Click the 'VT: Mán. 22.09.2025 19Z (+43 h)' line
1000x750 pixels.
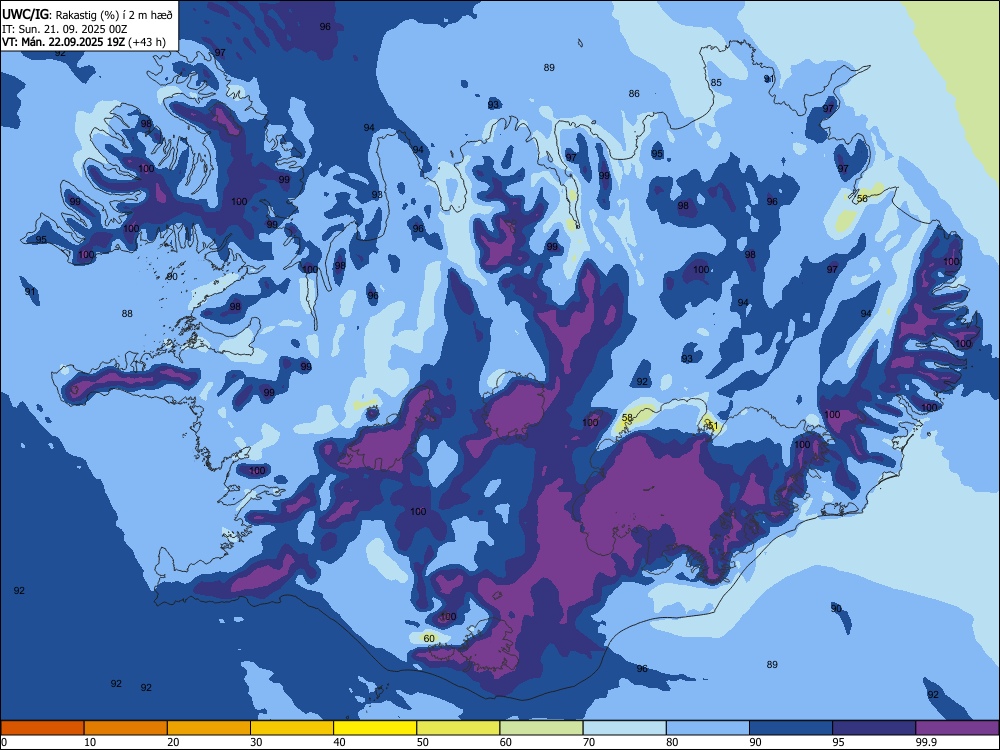[84, 42]
